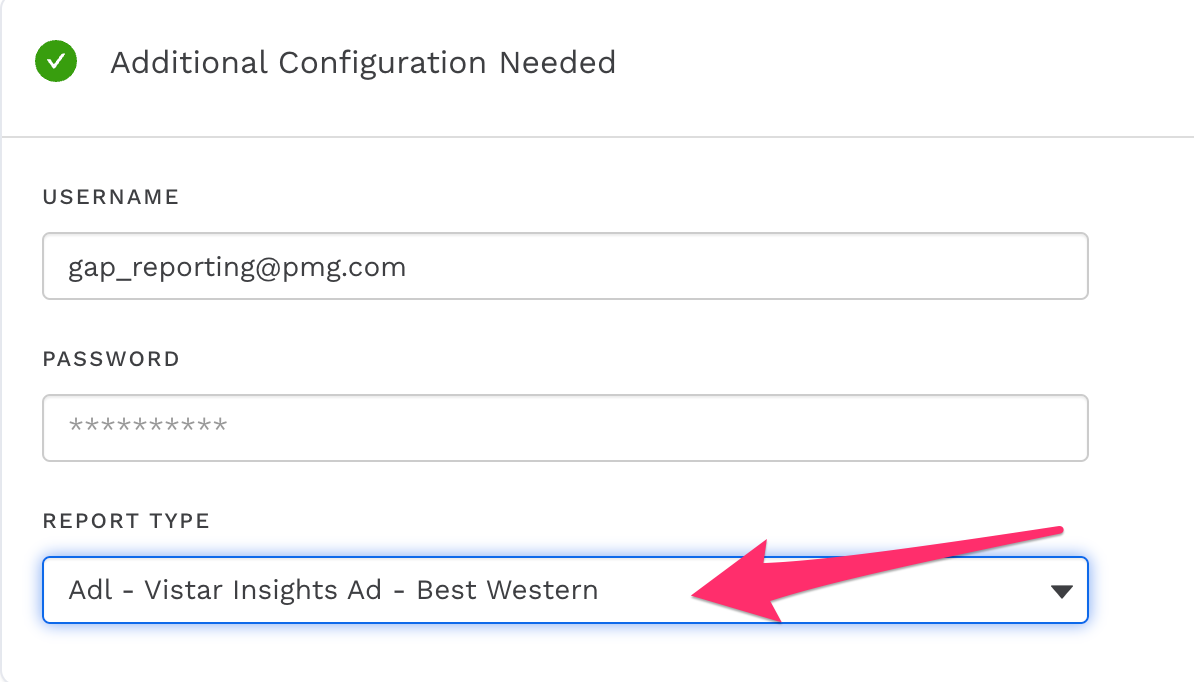
Task: Click empty area right of password asterisks
Action: [650, 427]
